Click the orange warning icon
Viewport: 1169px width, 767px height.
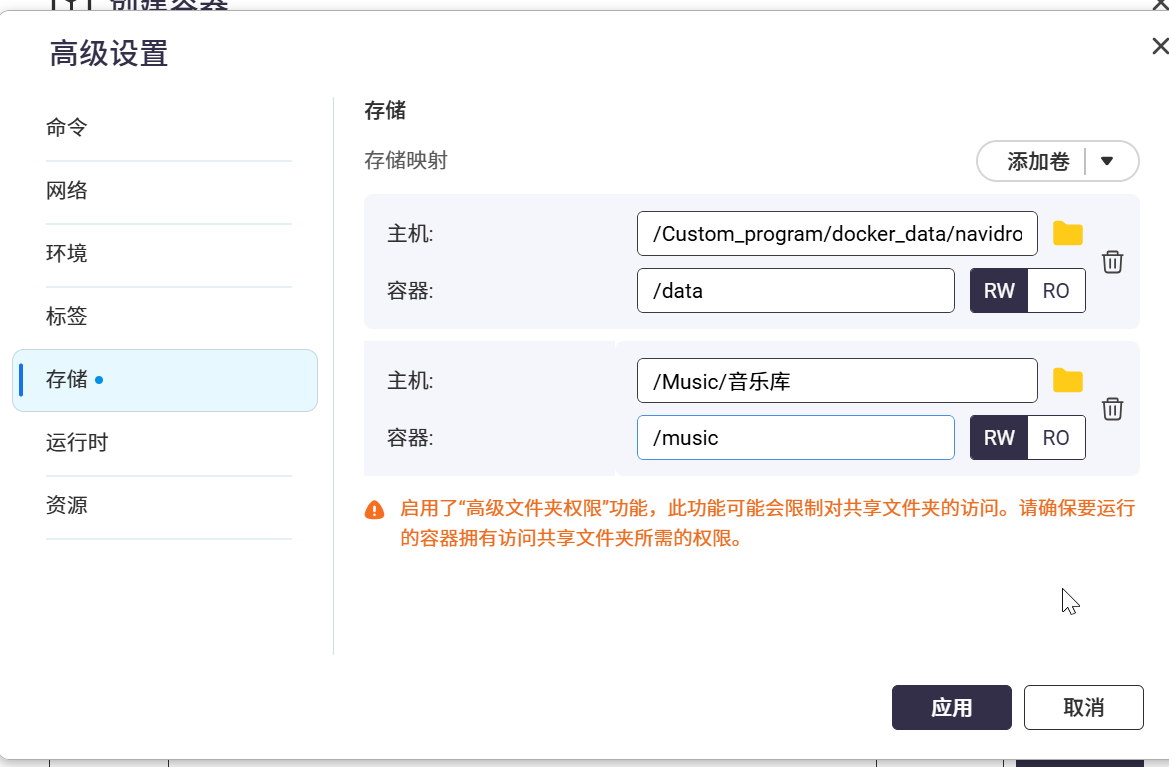coord(375,510)
